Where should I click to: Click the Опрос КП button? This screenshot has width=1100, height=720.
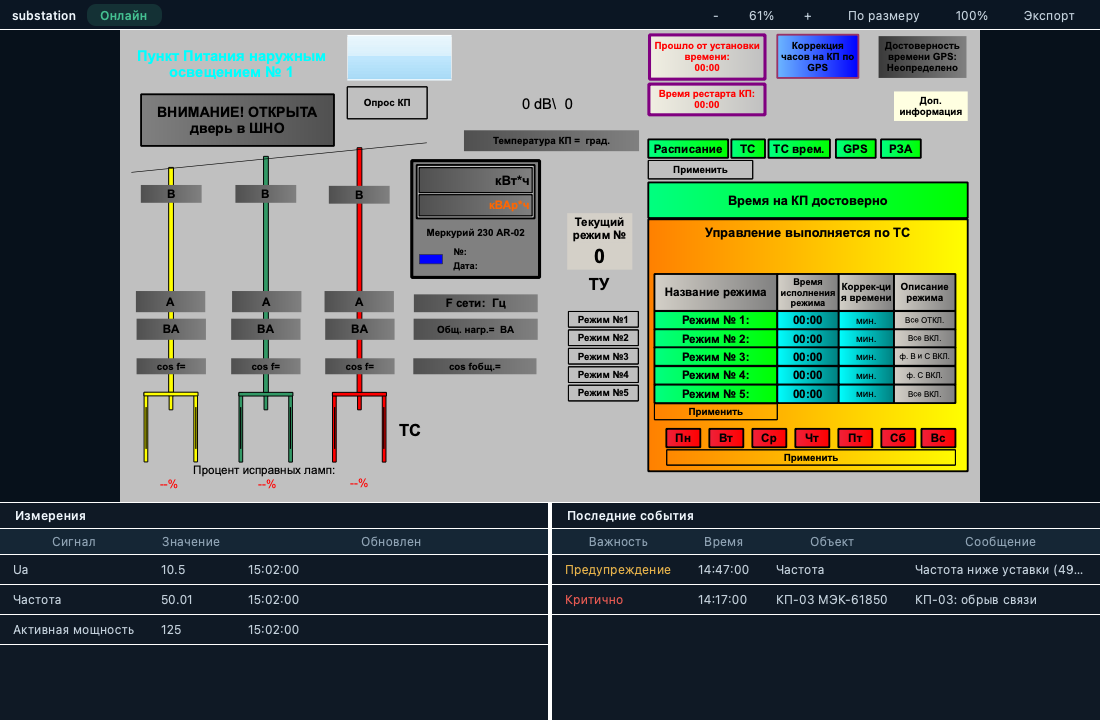387,102
